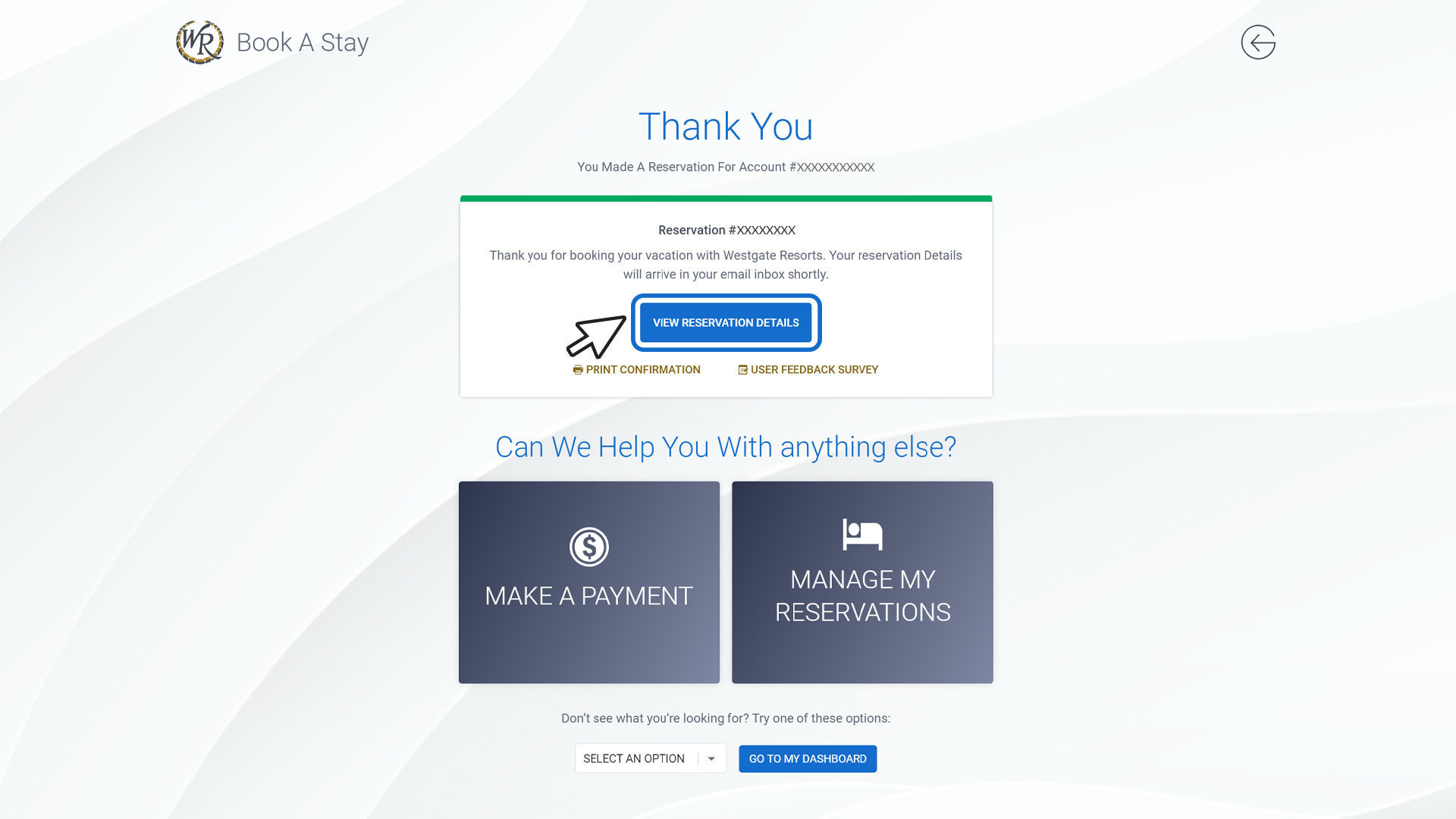Click the back arrow navigation icon
Screen dimensions: 1456x819
click(1258, 42)
